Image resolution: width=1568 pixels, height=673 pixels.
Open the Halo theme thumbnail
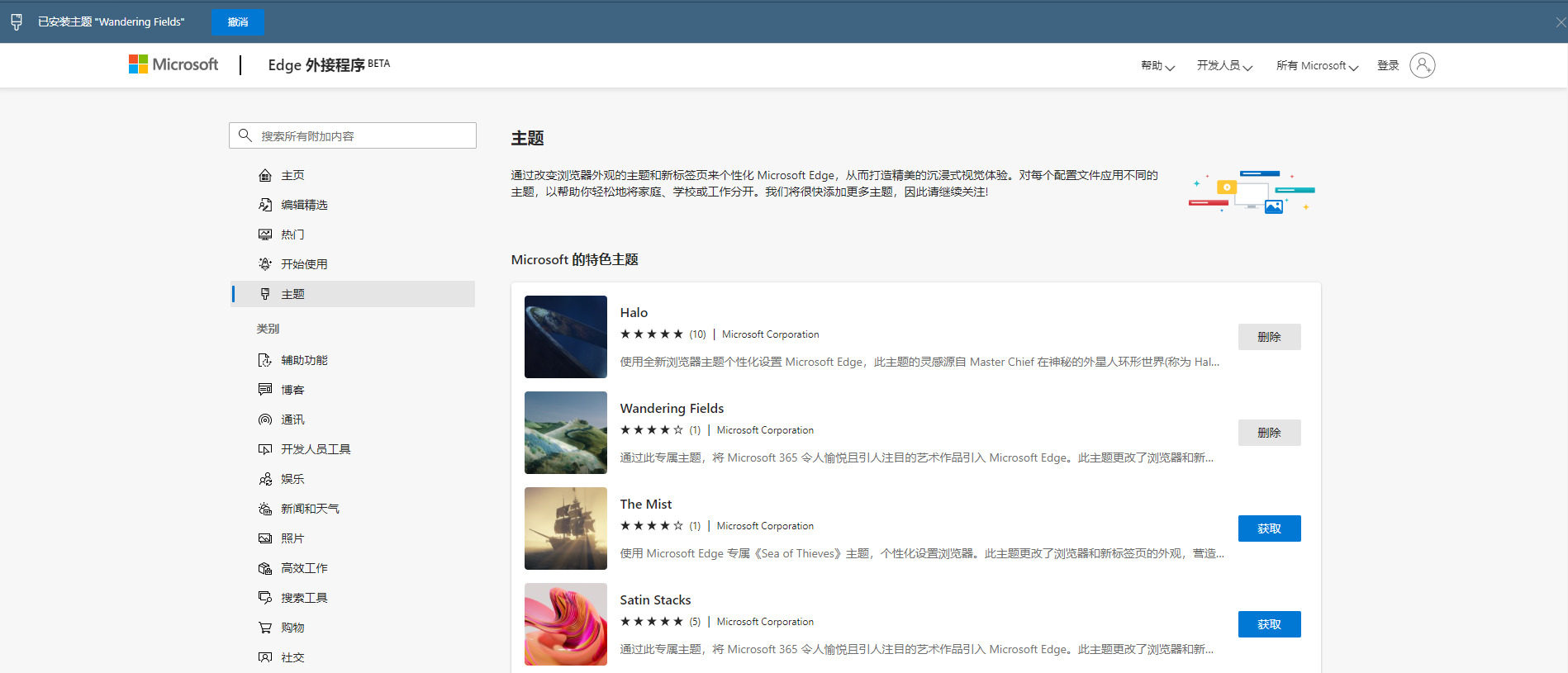(x=566, y=337)
